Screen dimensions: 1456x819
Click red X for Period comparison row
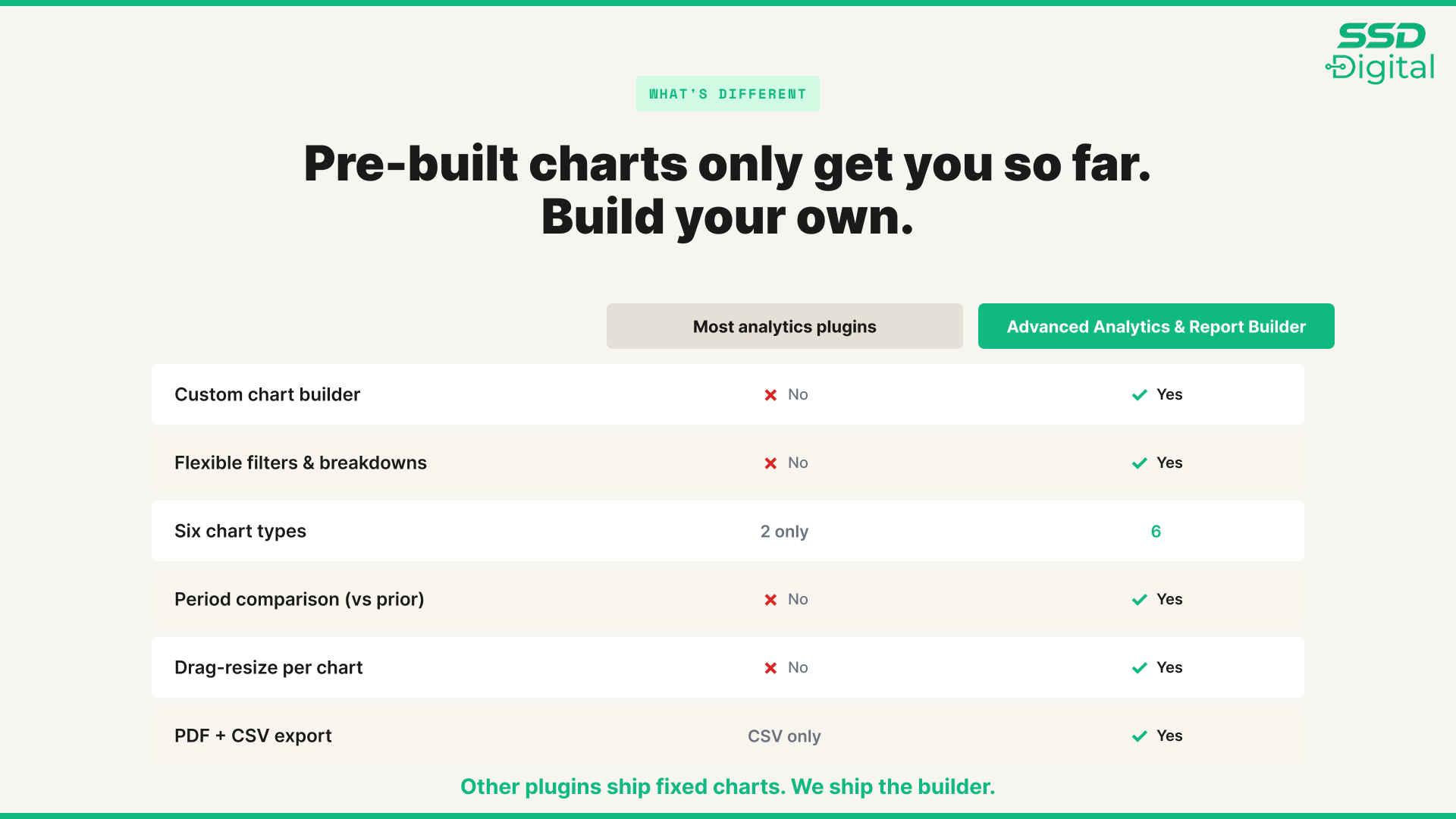tap(770, 600)
